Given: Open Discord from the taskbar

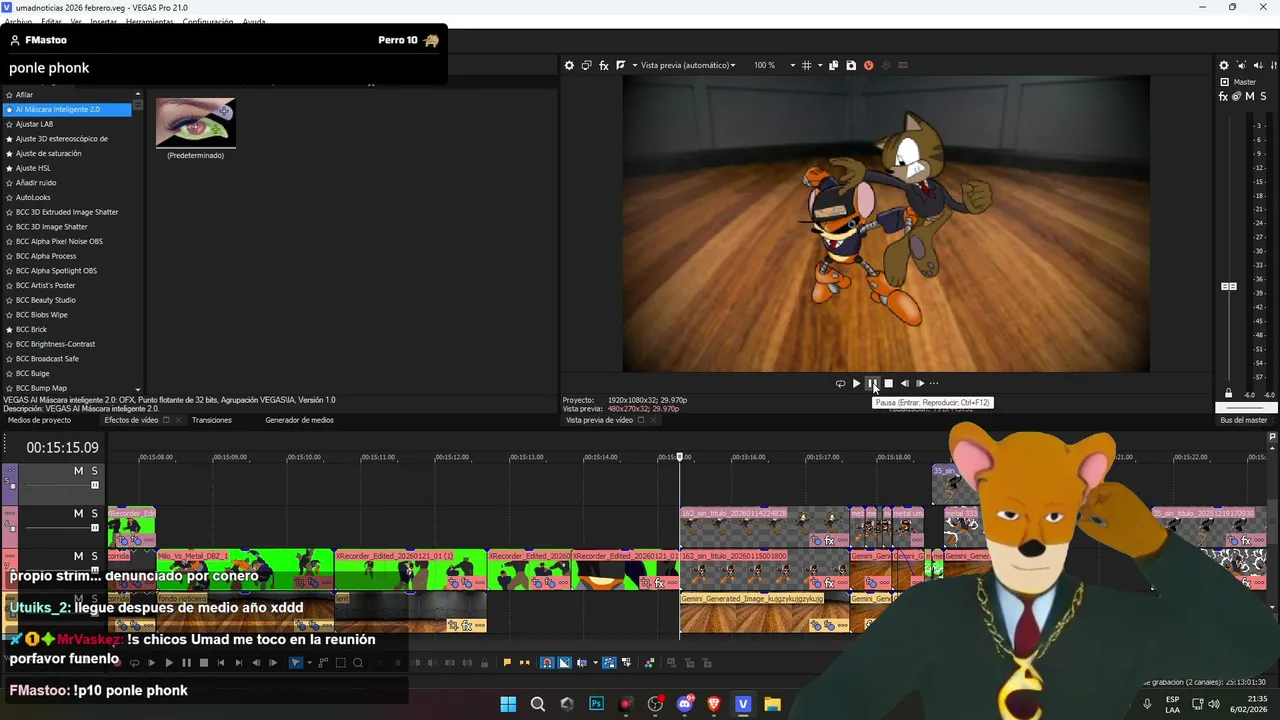Looking at the screenshot, I should 684,704.
